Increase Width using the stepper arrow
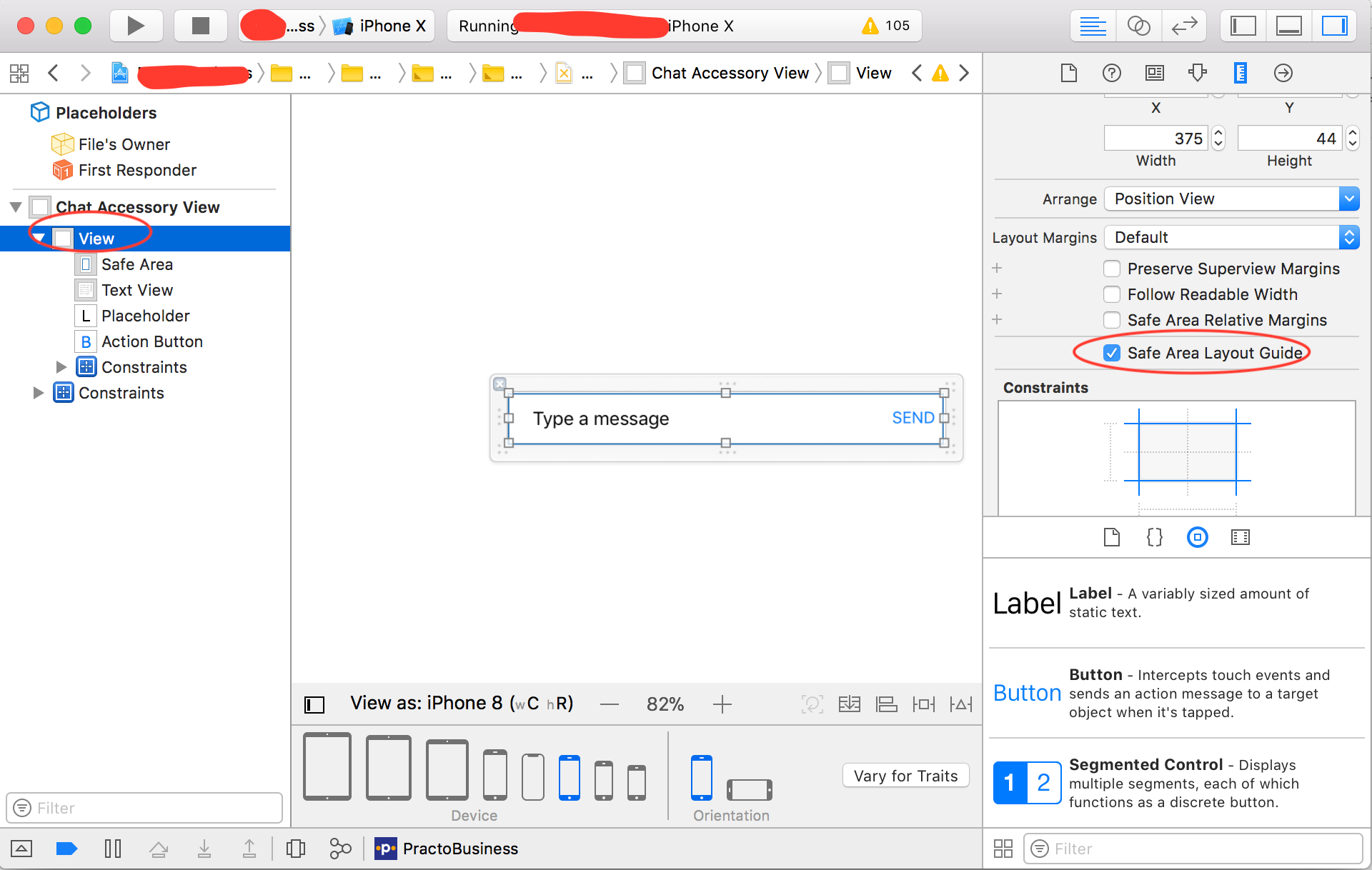The image size is (1372, 870). tap(1218, 133)
